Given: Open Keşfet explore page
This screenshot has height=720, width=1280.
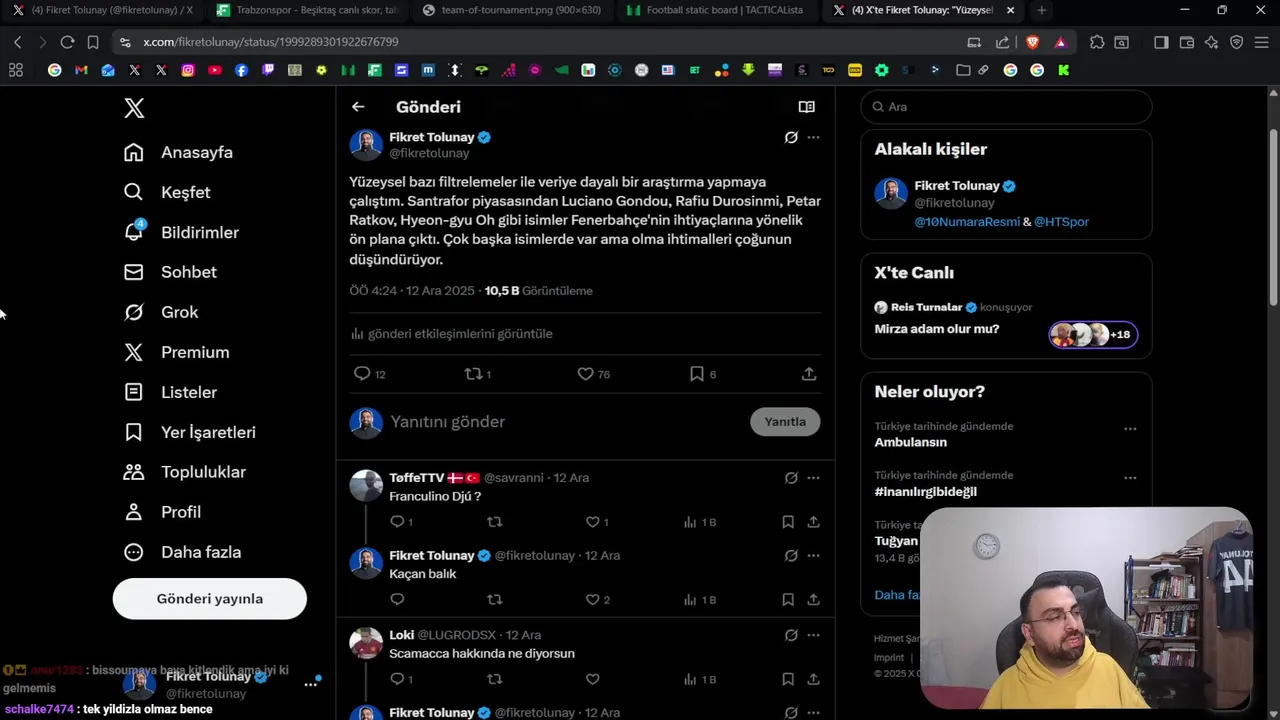Looking at the screenshot, I should click(x=167, y=192).
